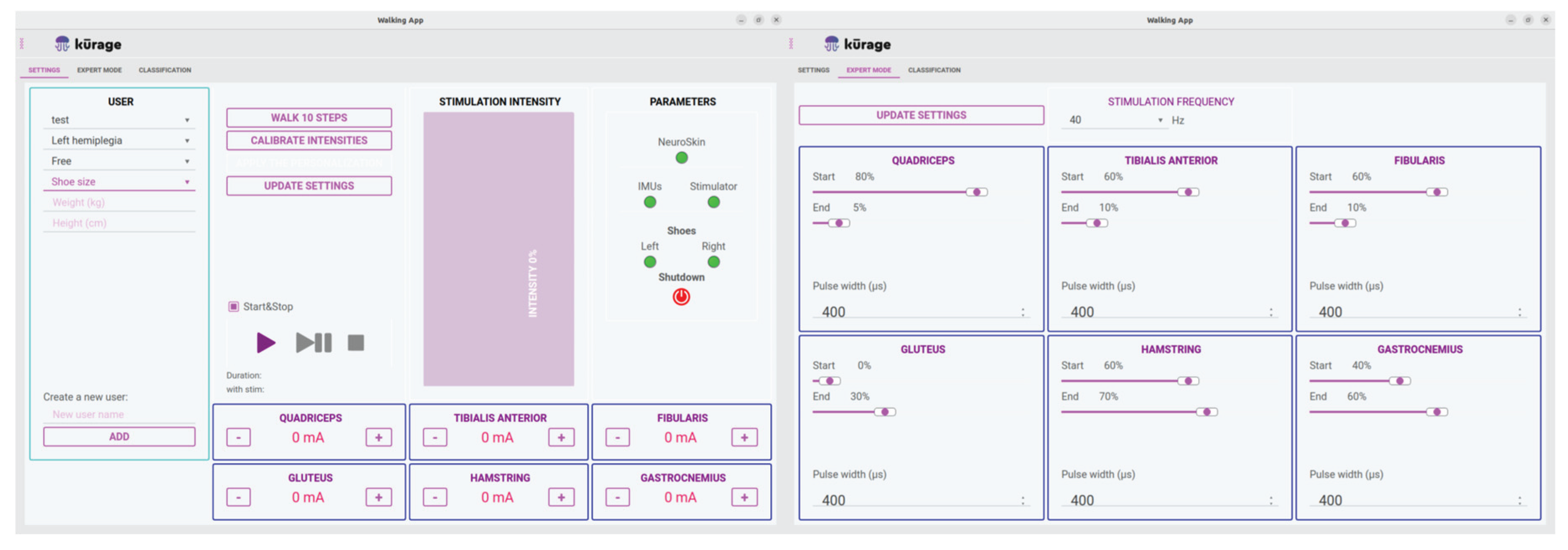Click the Calibrate Intensities button
The width and height of the screenshot is (1568, 550).
308,140
